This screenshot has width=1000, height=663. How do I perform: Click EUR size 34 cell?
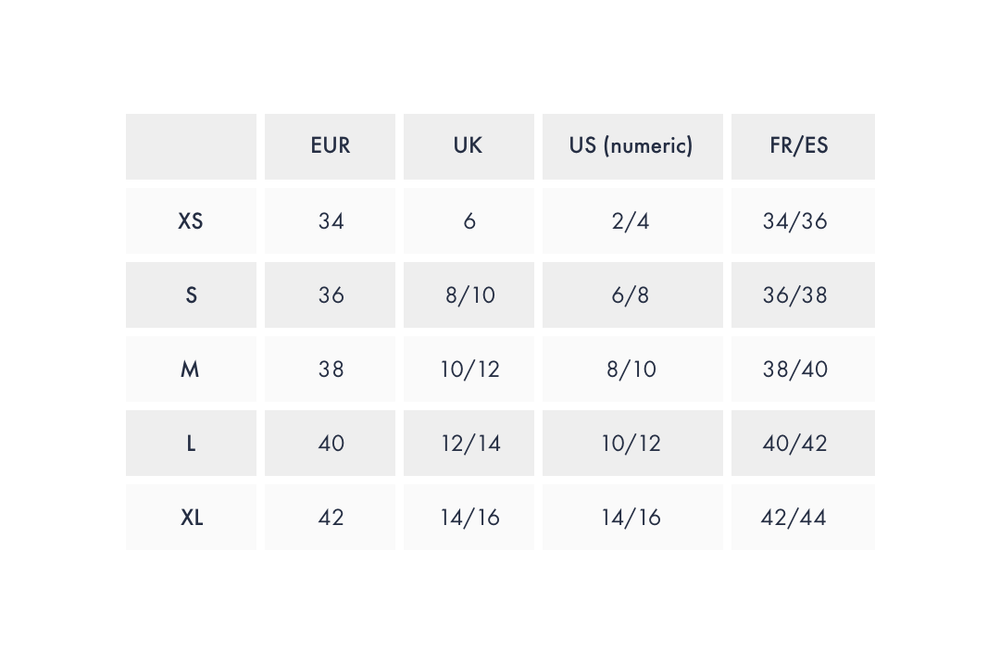click(x=330, y=221)
